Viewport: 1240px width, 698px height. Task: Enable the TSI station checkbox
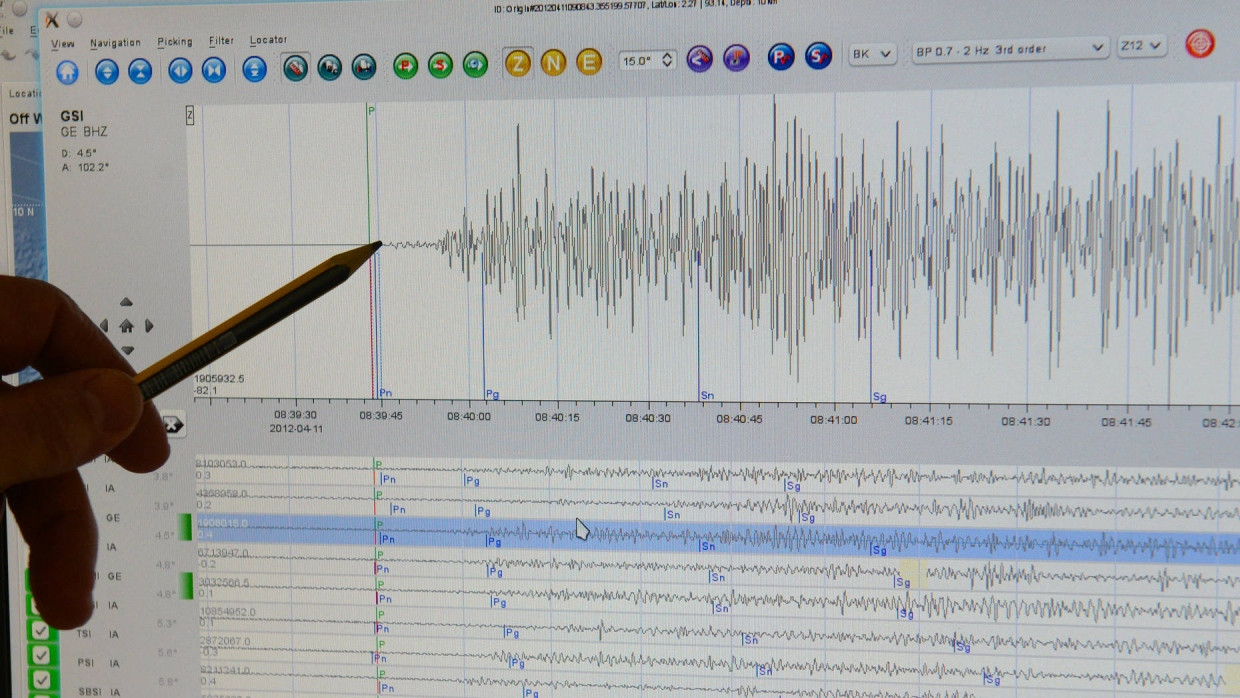(40, 632)
